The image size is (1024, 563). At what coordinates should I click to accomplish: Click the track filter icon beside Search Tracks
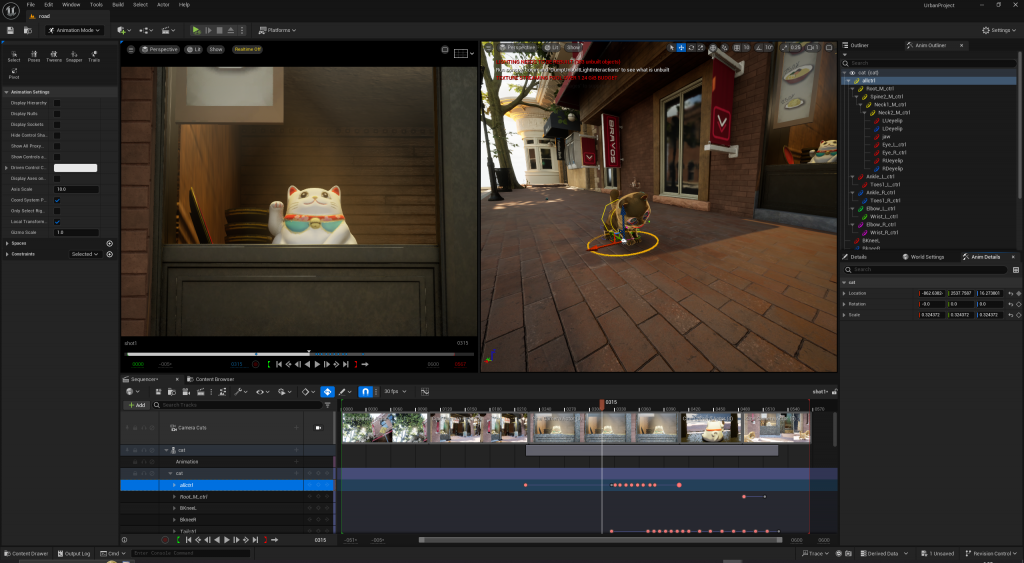click(x=328, y=405)
